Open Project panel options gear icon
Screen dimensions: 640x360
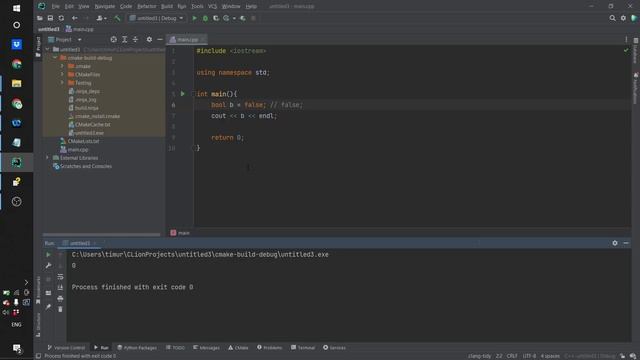(149, 39)
